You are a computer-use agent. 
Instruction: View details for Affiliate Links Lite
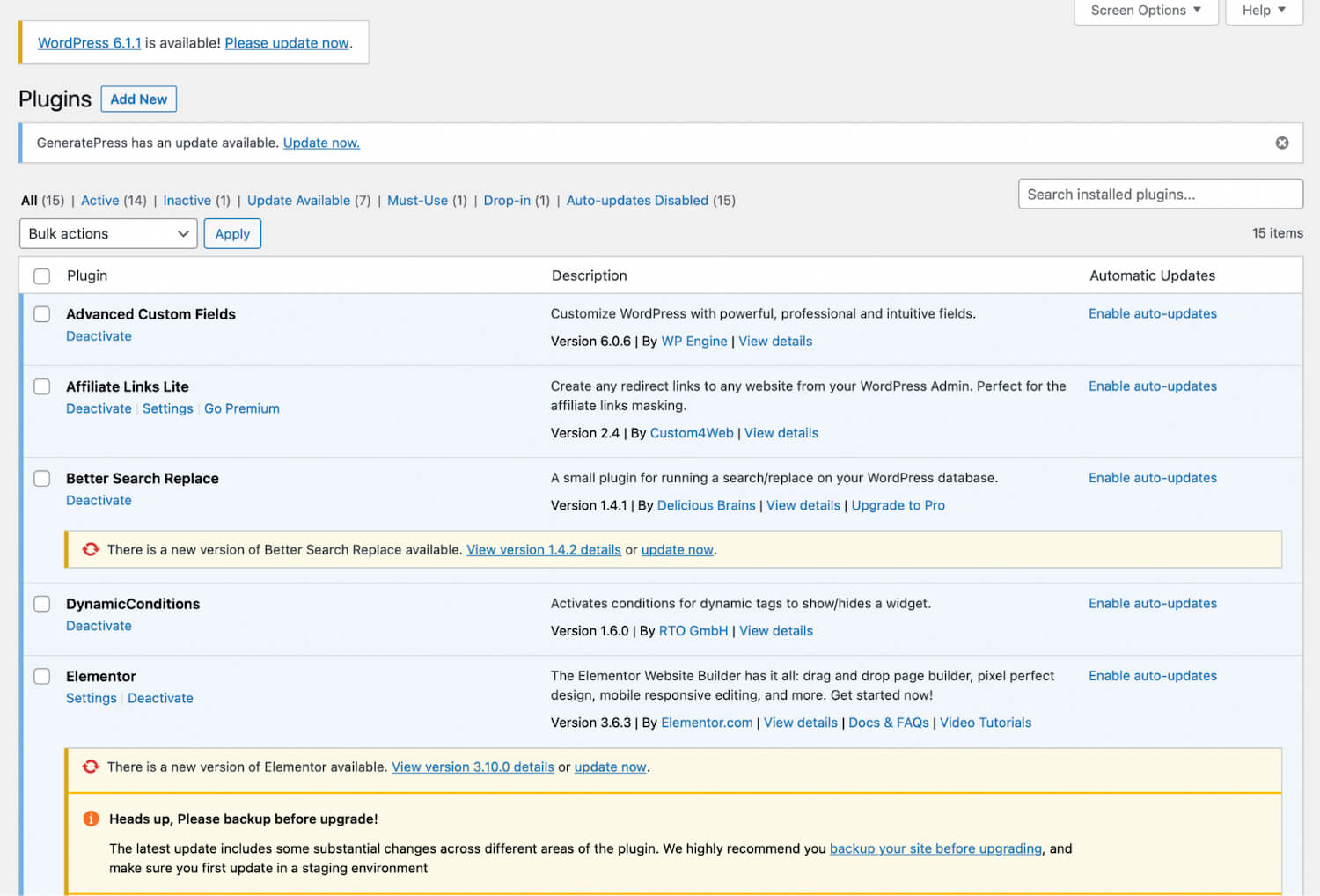point(781,433)
